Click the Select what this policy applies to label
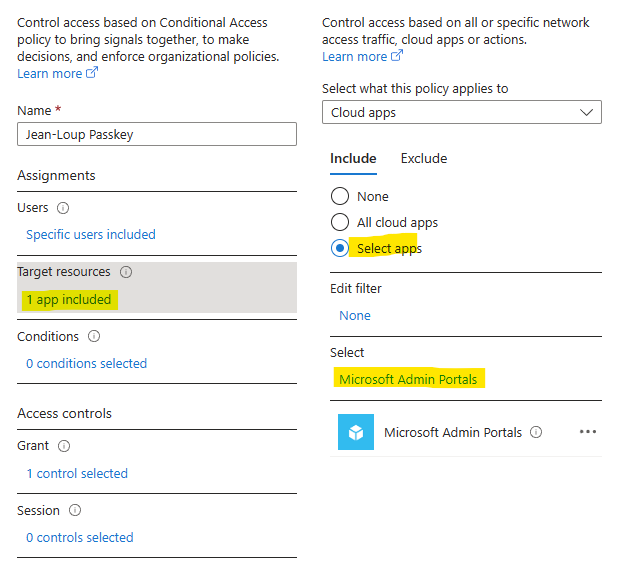Screen dimensions: 639x571 [x=415, y=88]
